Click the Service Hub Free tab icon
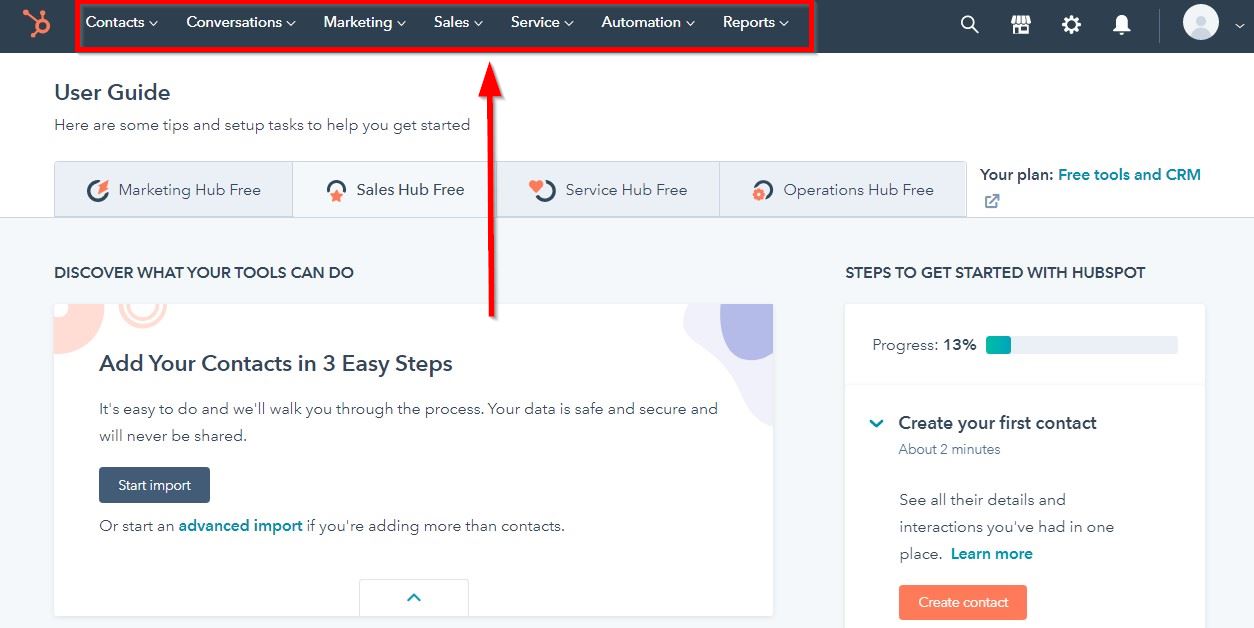 (x=542, y=190)
